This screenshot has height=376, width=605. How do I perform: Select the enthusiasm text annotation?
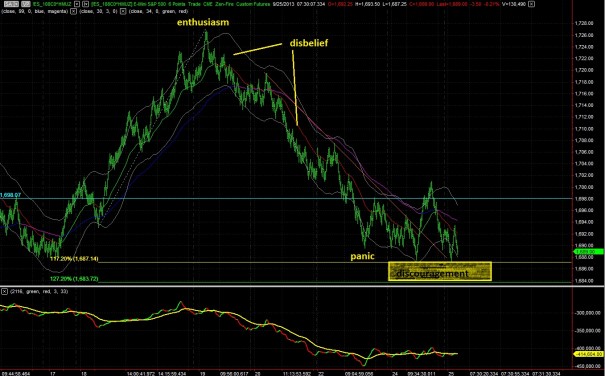203,22
